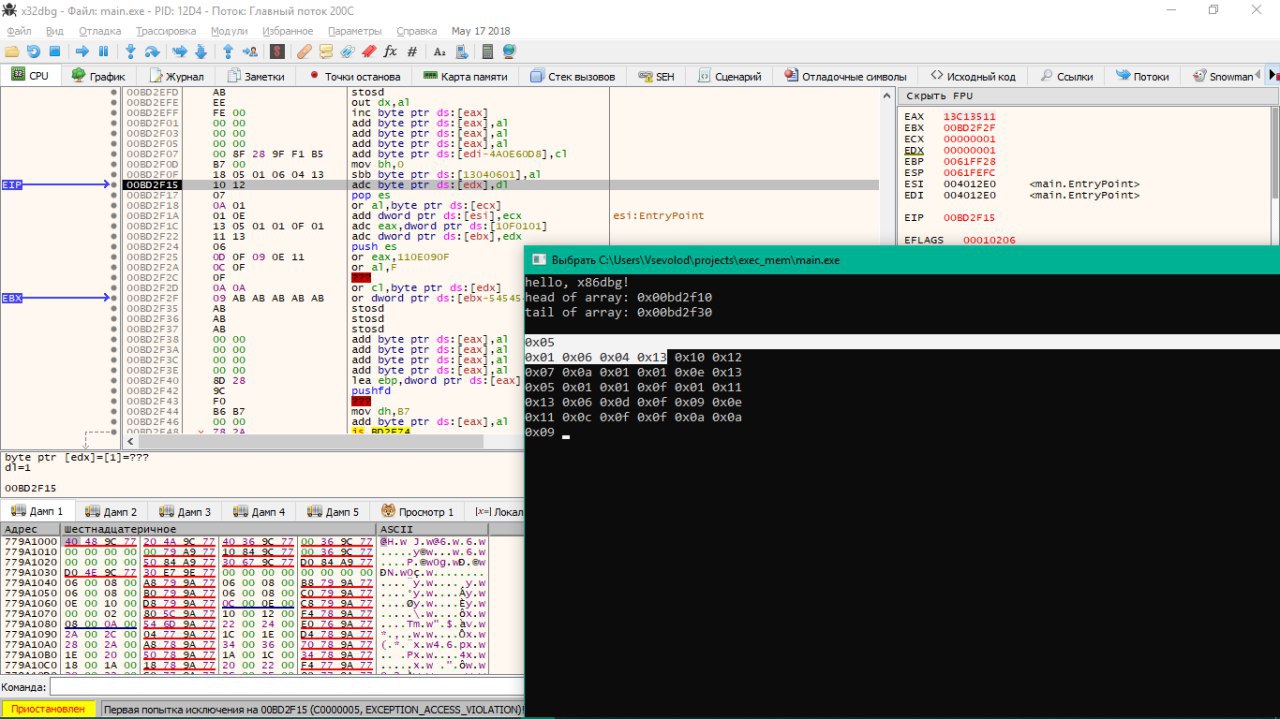Click the Команда input field
The height and width of the screenshot is (719, 1280).
pos(285,687)
